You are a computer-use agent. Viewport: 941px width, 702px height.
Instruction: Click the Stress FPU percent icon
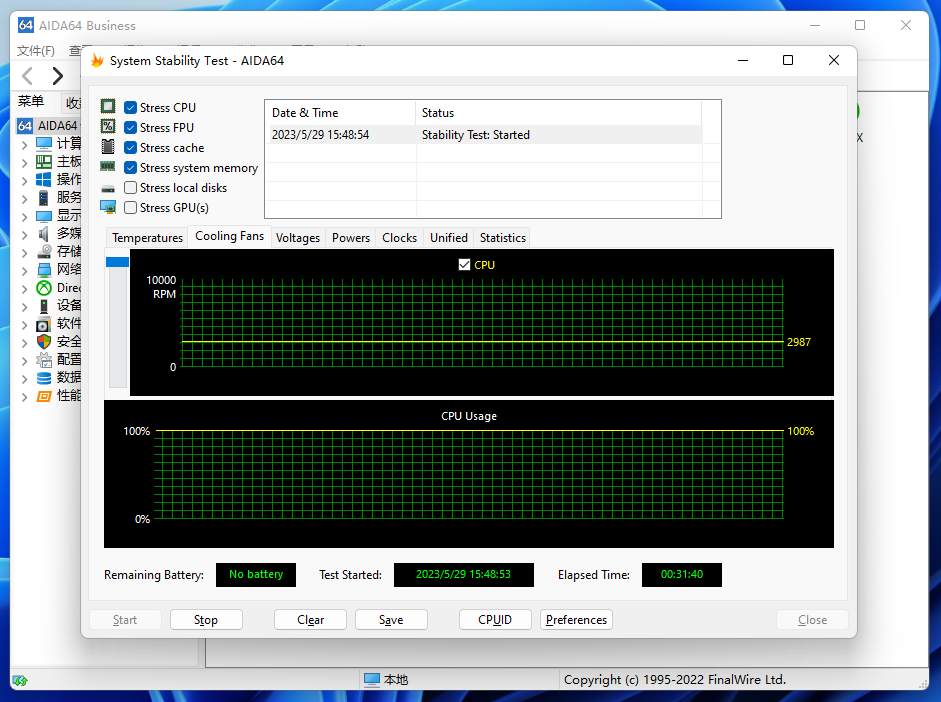(x=108, y=127)
